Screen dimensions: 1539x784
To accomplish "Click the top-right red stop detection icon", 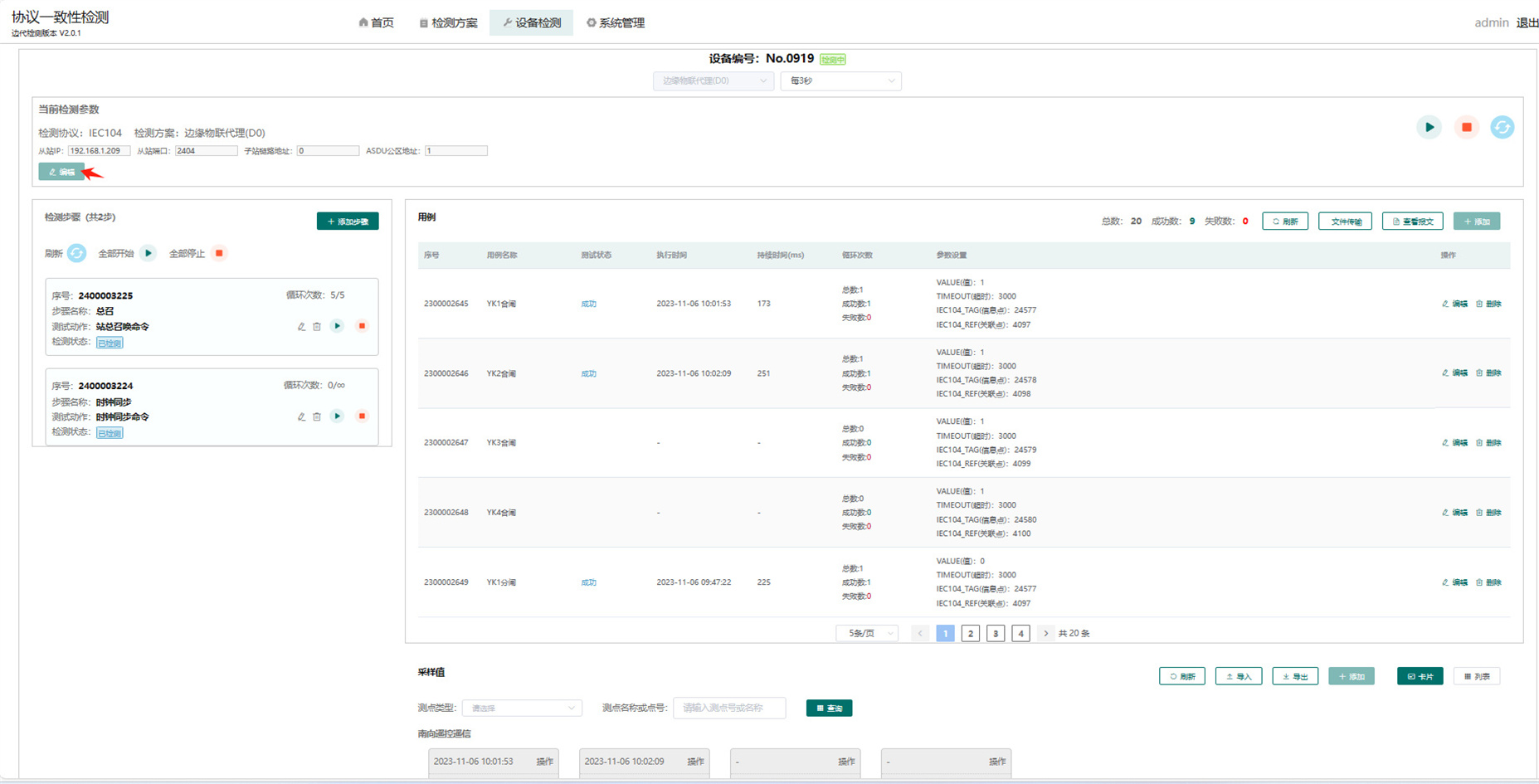I will 1466,127.
